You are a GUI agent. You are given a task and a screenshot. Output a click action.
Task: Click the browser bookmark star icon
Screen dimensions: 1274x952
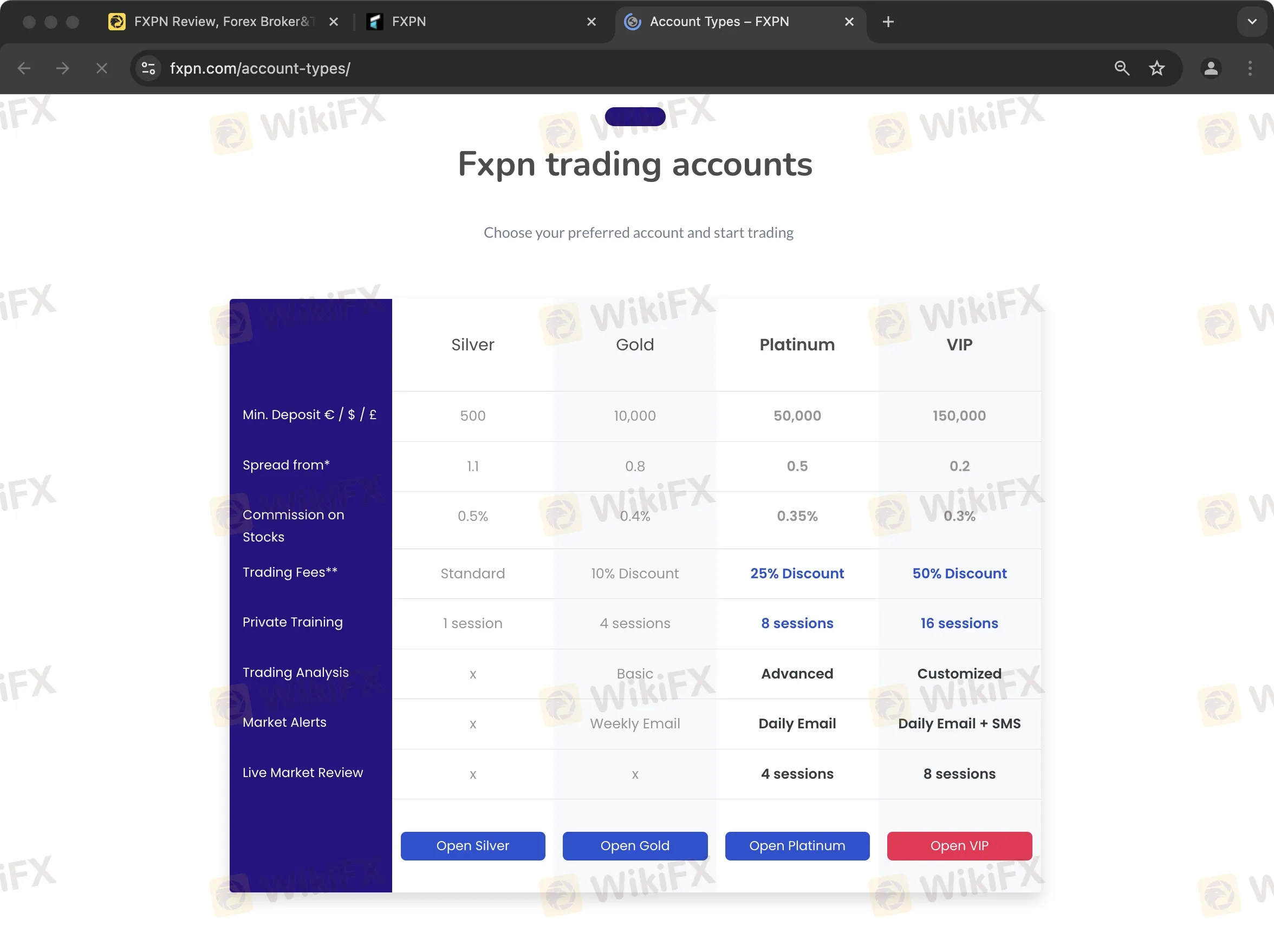pos(1157,68)
